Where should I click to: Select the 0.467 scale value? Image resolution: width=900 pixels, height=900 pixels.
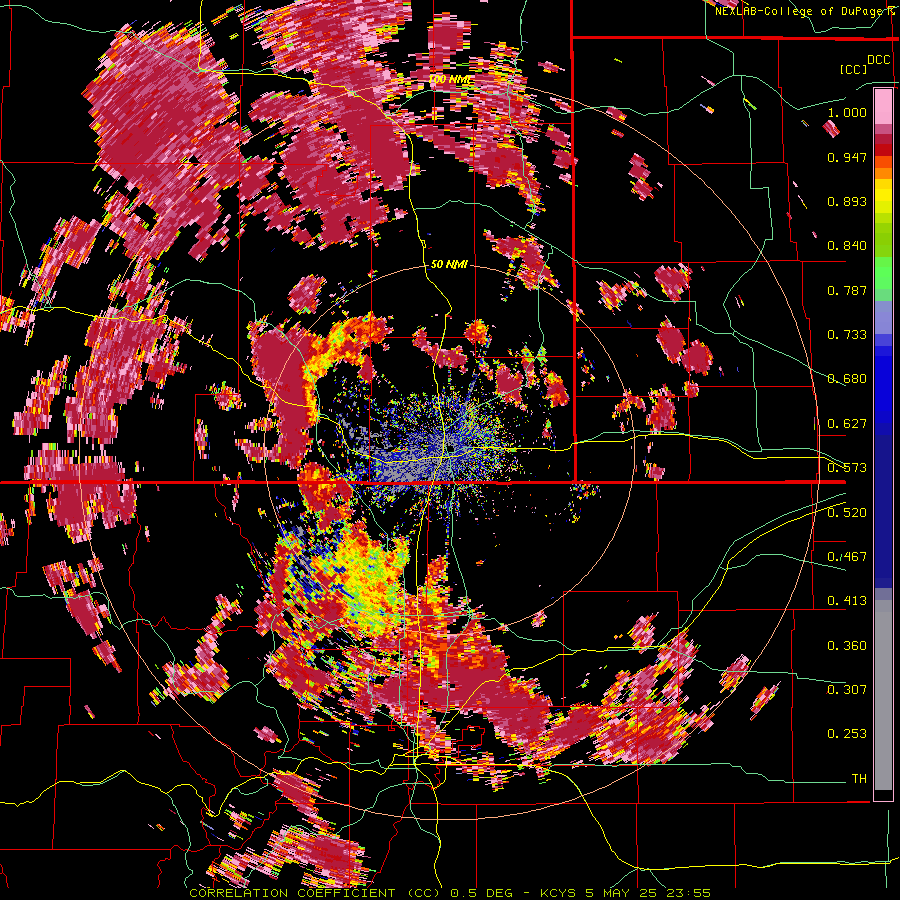[x=847, y=557]
